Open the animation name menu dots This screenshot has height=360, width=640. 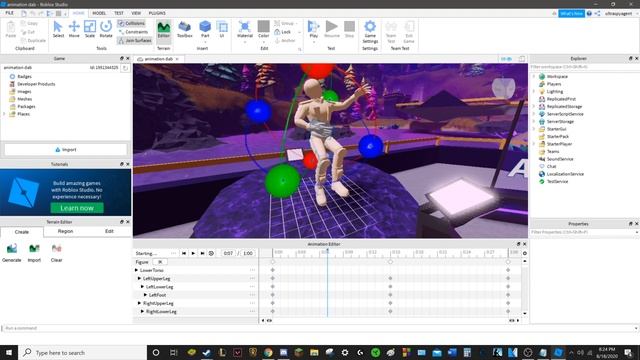tap(173, 253)
